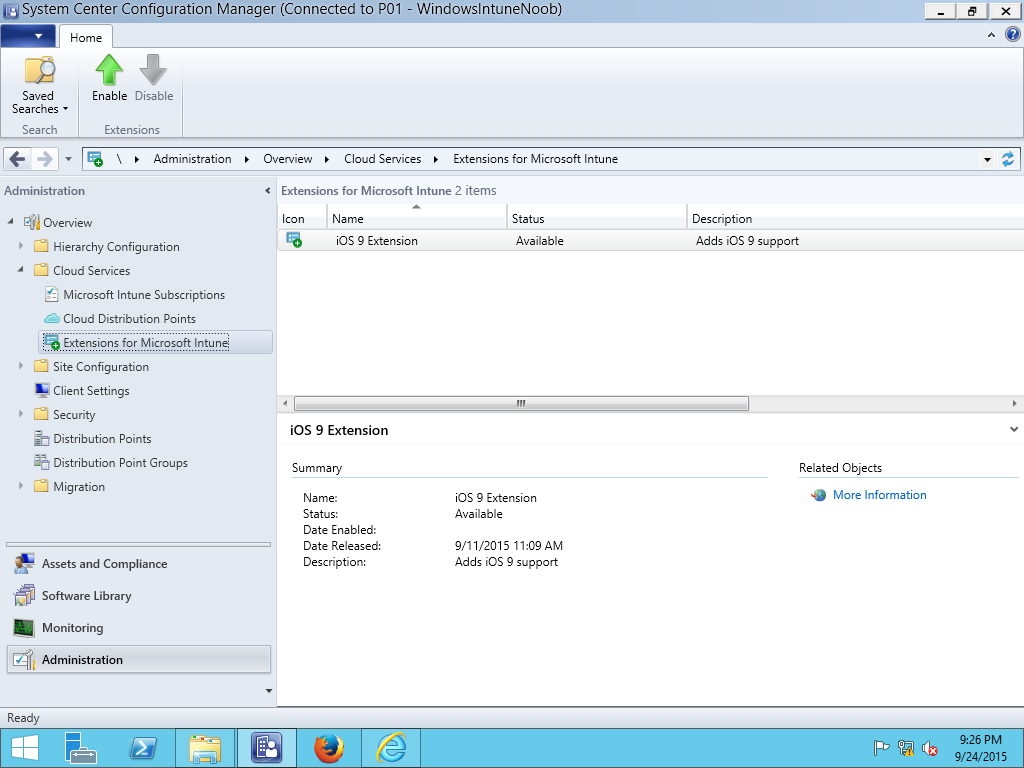Viewport: 1024px width, 768px height.
Task: Select the Hierarchy Configuration tree label
Action: (116, 246)
